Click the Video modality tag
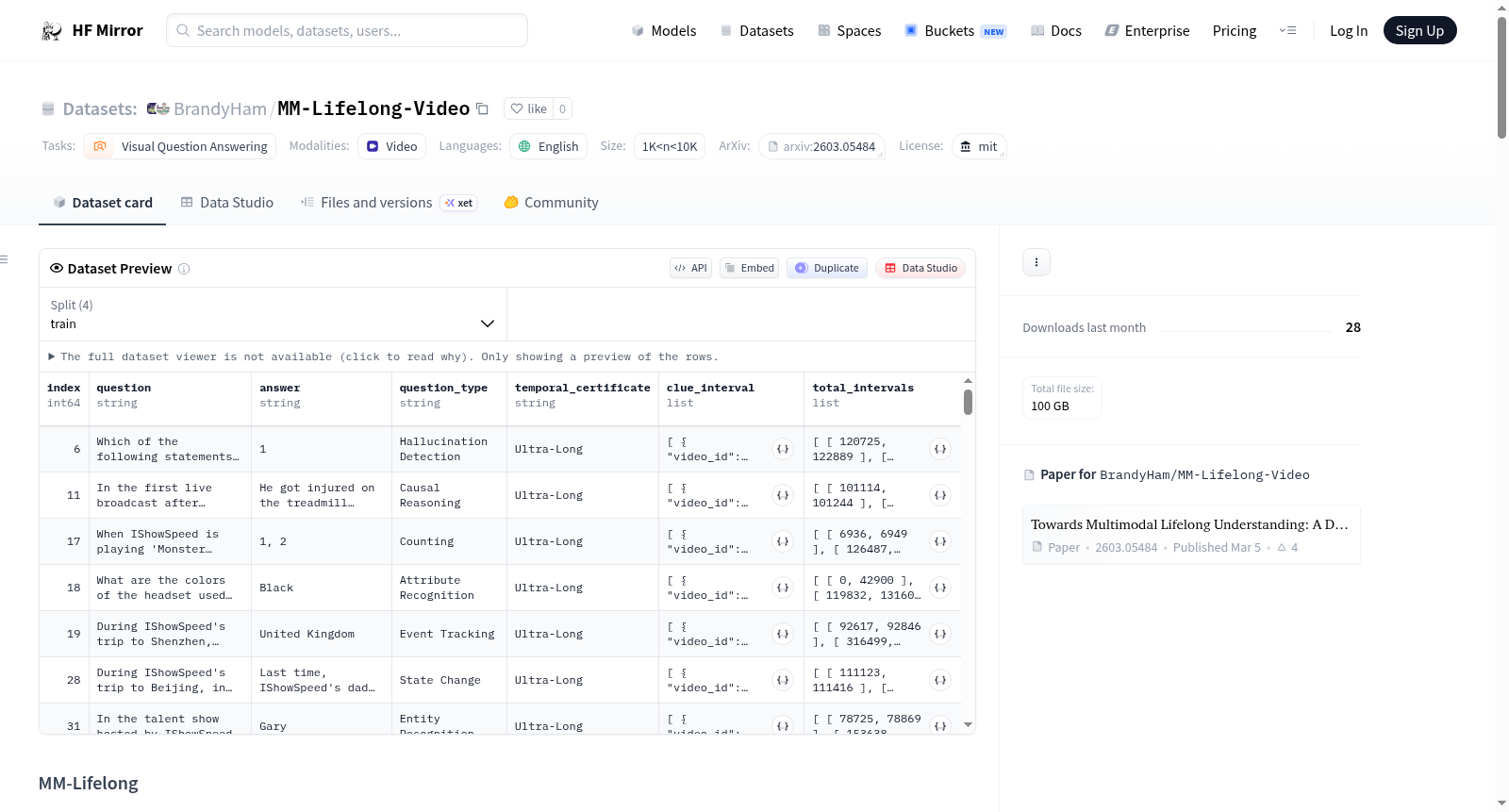The width and height of the screenshot is (1509, 812). (x=391, y=146)
